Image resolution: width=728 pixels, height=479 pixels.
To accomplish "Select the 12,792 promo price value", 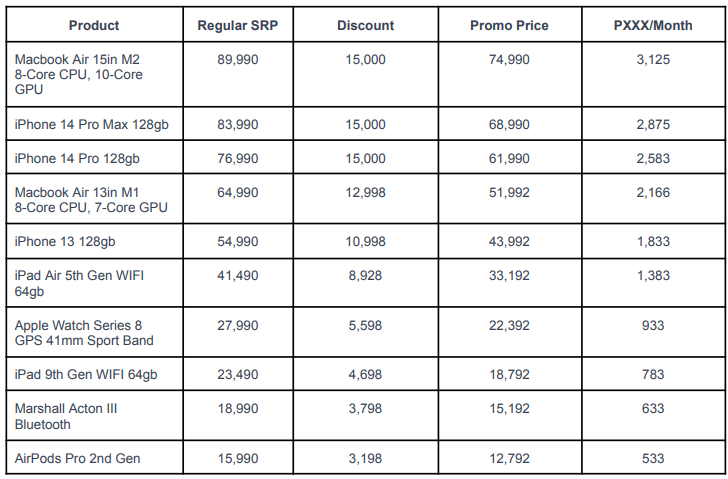I will click(x=509, y=458).
